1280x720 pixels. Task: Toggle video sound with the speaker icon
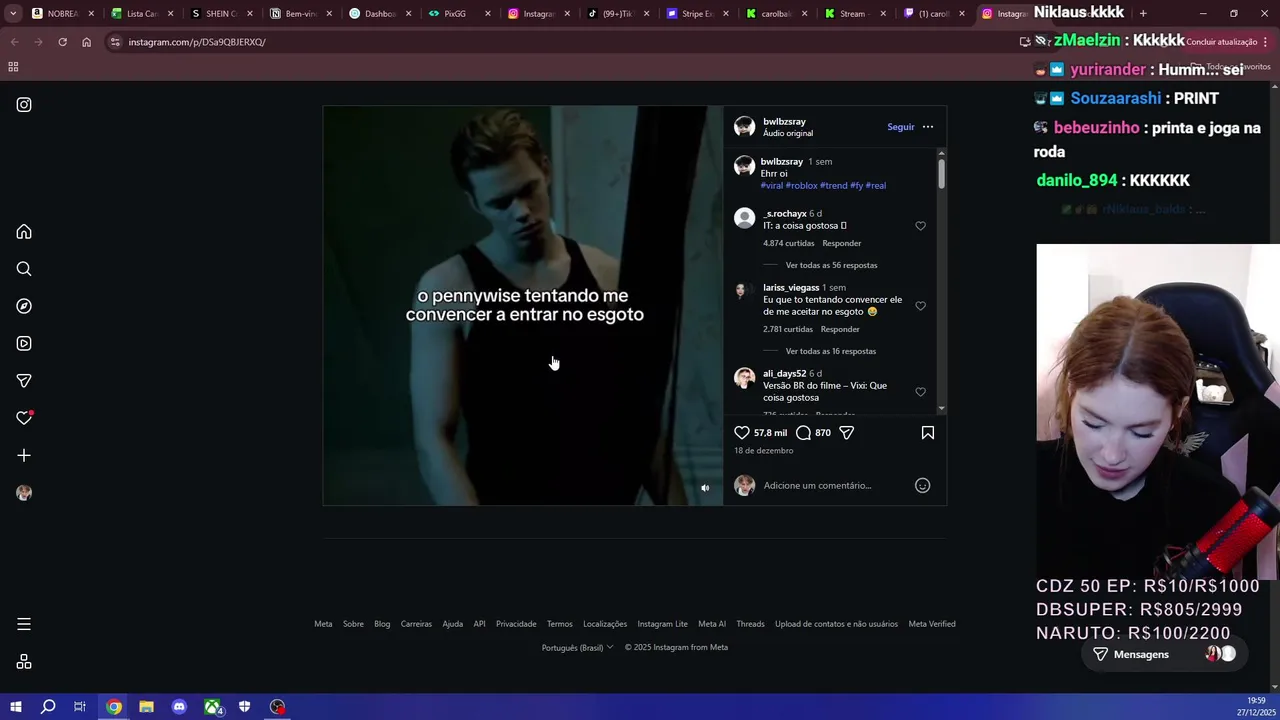705,488
